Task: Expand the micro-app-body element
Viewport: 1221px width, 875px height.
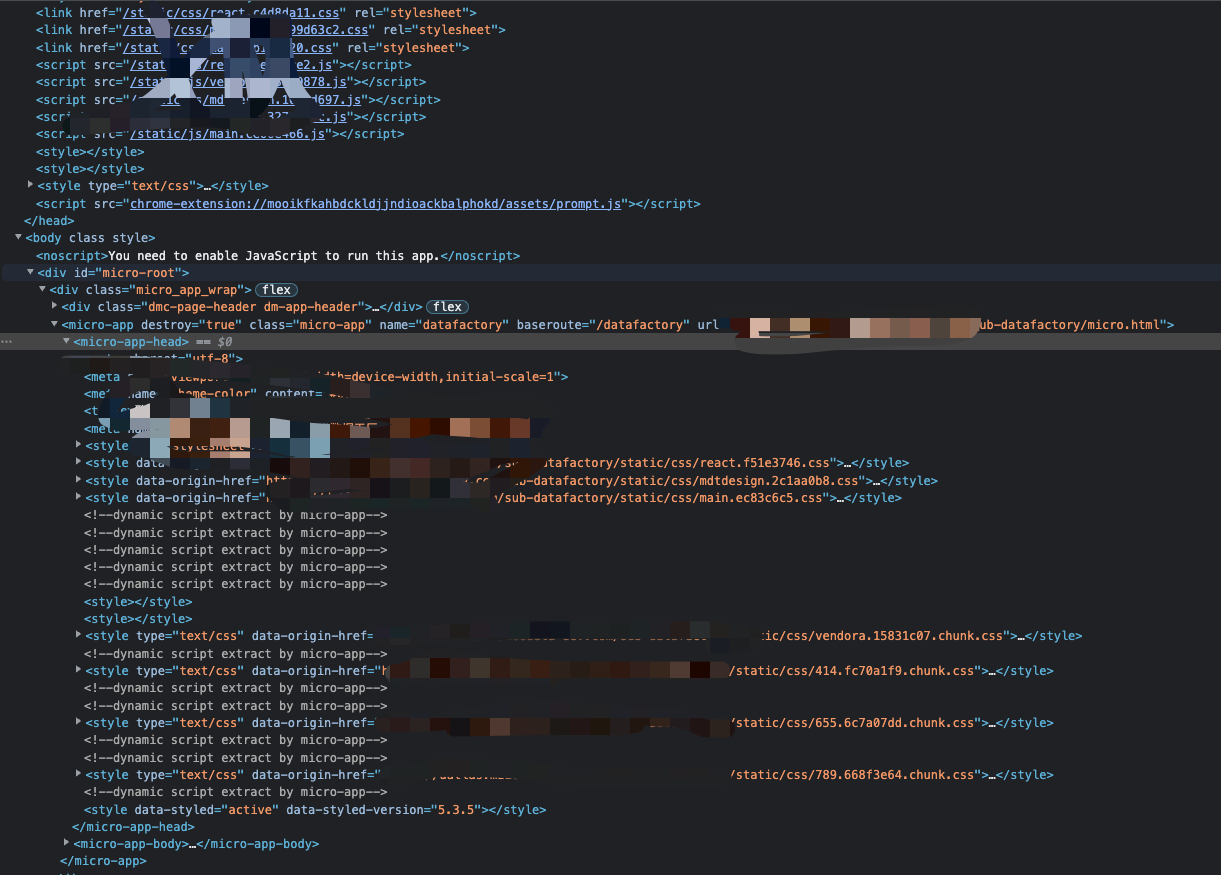Action: pos(66,843)
